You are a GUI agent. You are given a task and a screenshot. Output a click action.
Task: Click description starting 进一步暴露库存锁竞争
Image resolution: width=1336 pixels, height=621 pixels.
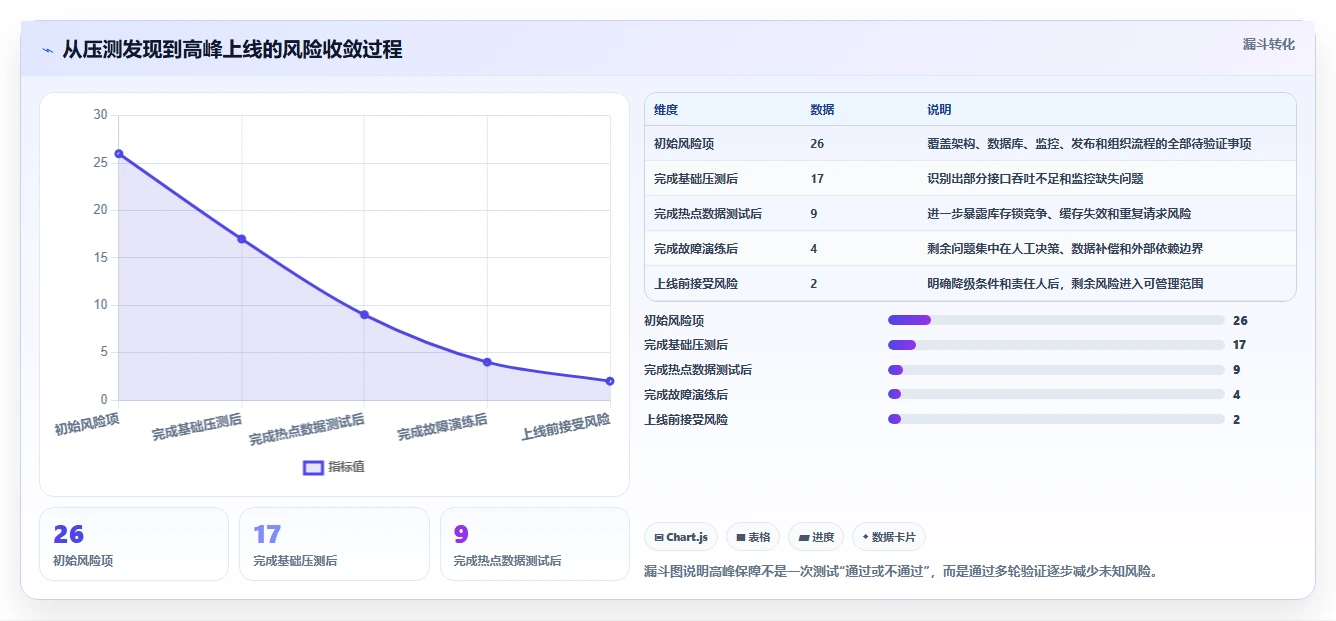click(x=1059, y=214)
